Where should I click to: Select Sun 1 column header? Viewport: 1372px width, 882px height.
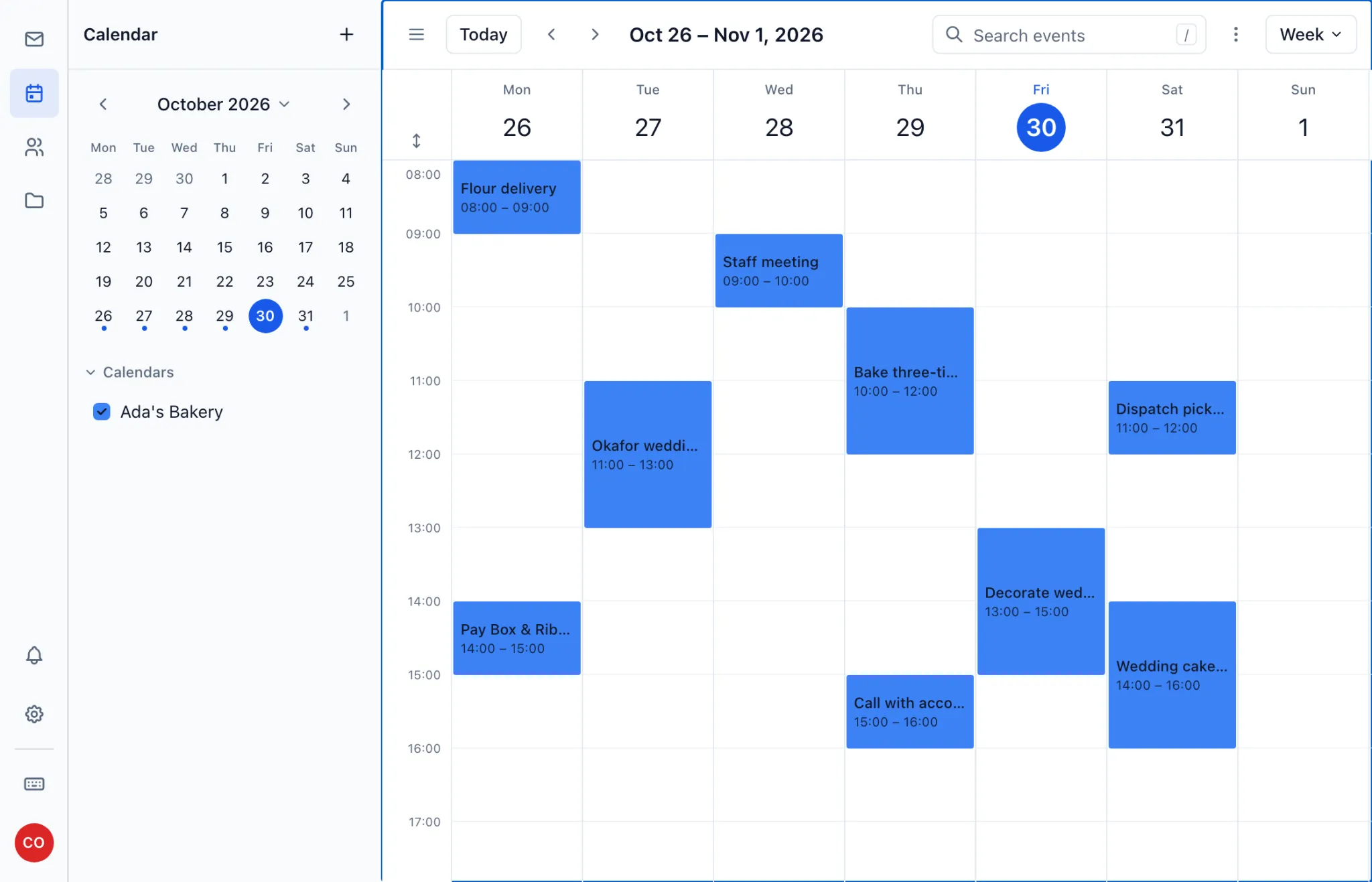coord(1303,114)
